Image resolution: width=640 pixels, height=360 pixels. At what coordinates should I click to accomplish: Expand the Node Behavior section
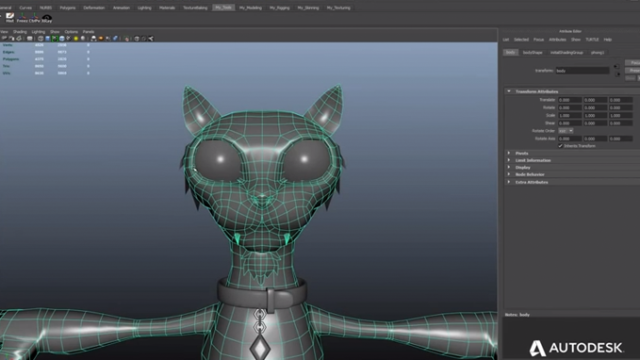pyautogui.click(x=509, y=174)
